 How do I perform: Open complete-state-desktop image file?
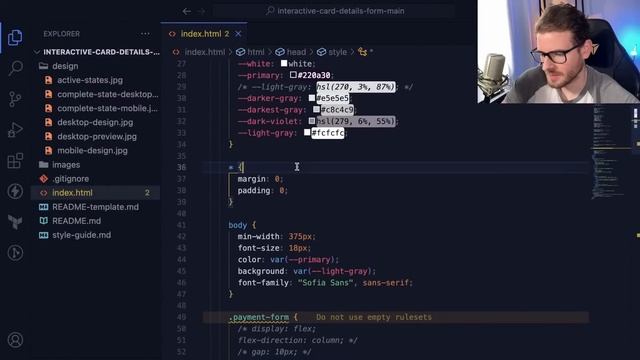107,94
